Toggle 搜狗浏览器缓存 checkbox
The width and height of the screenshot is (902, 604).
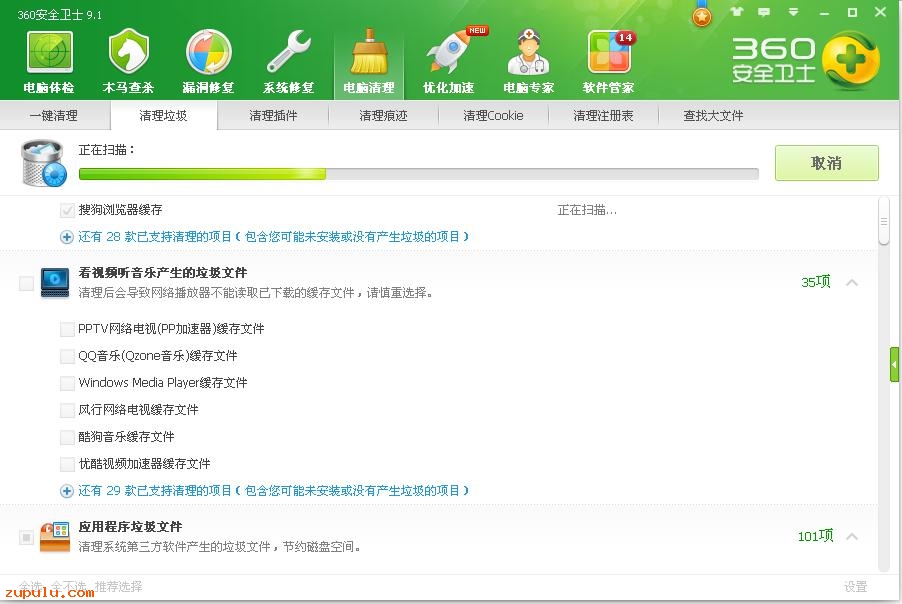click(67, 210)
